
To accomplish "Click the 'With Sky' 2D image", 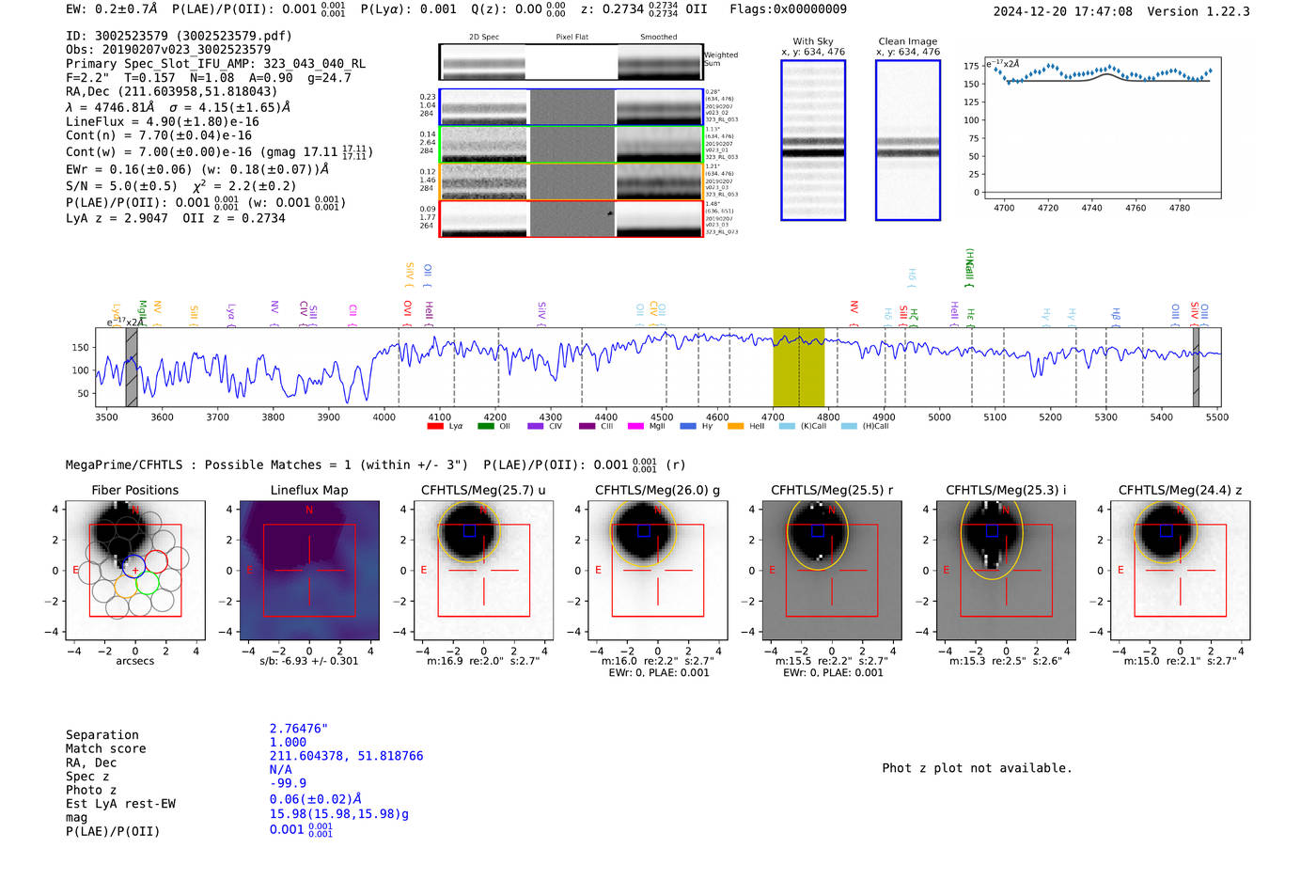I will (813, 141).
